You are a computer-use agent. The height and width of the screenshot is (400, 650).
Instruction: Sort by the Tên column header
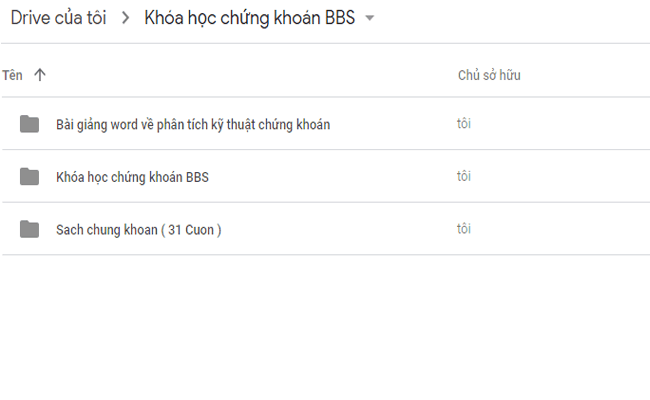(12, 75)
